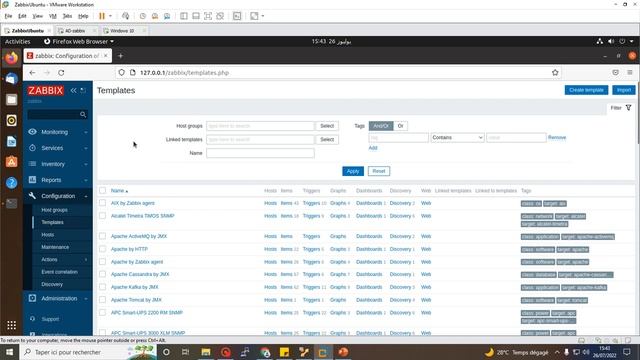Open Help icon in Ubuntu dock

coord(11,183)
